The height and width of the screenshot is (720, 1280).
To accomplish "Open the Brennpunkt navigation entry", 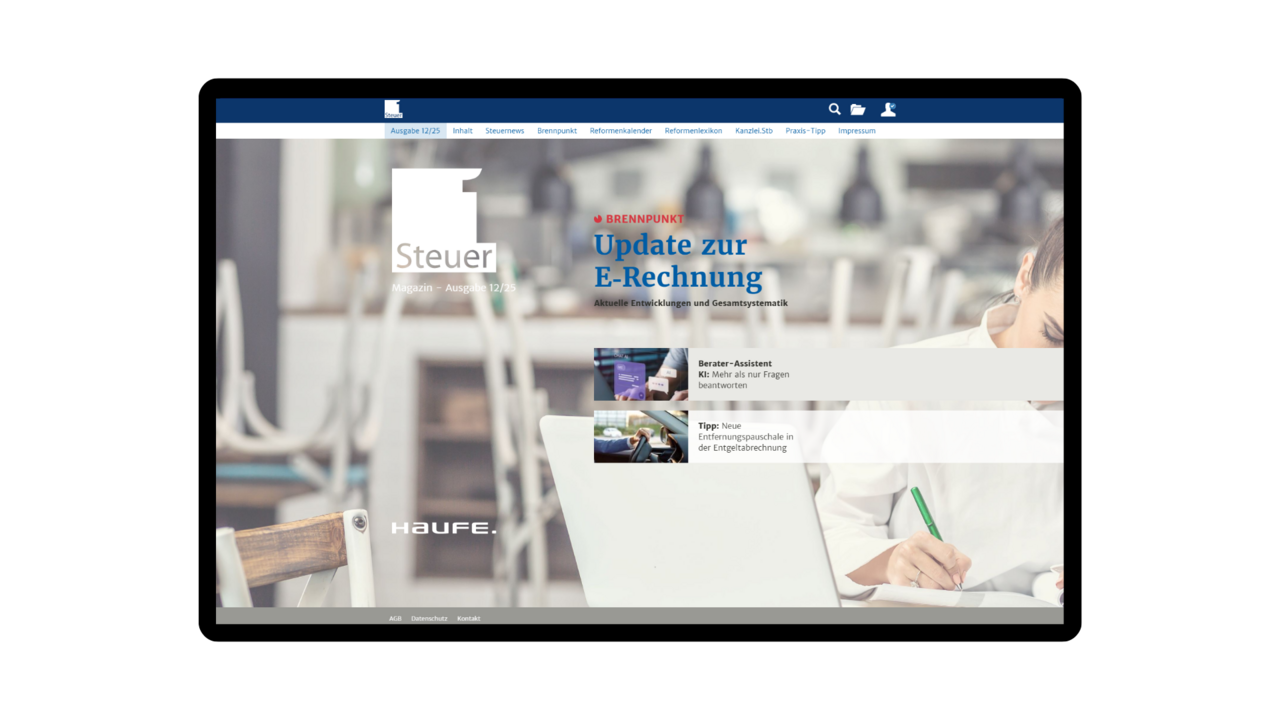I will click(557, 130).
